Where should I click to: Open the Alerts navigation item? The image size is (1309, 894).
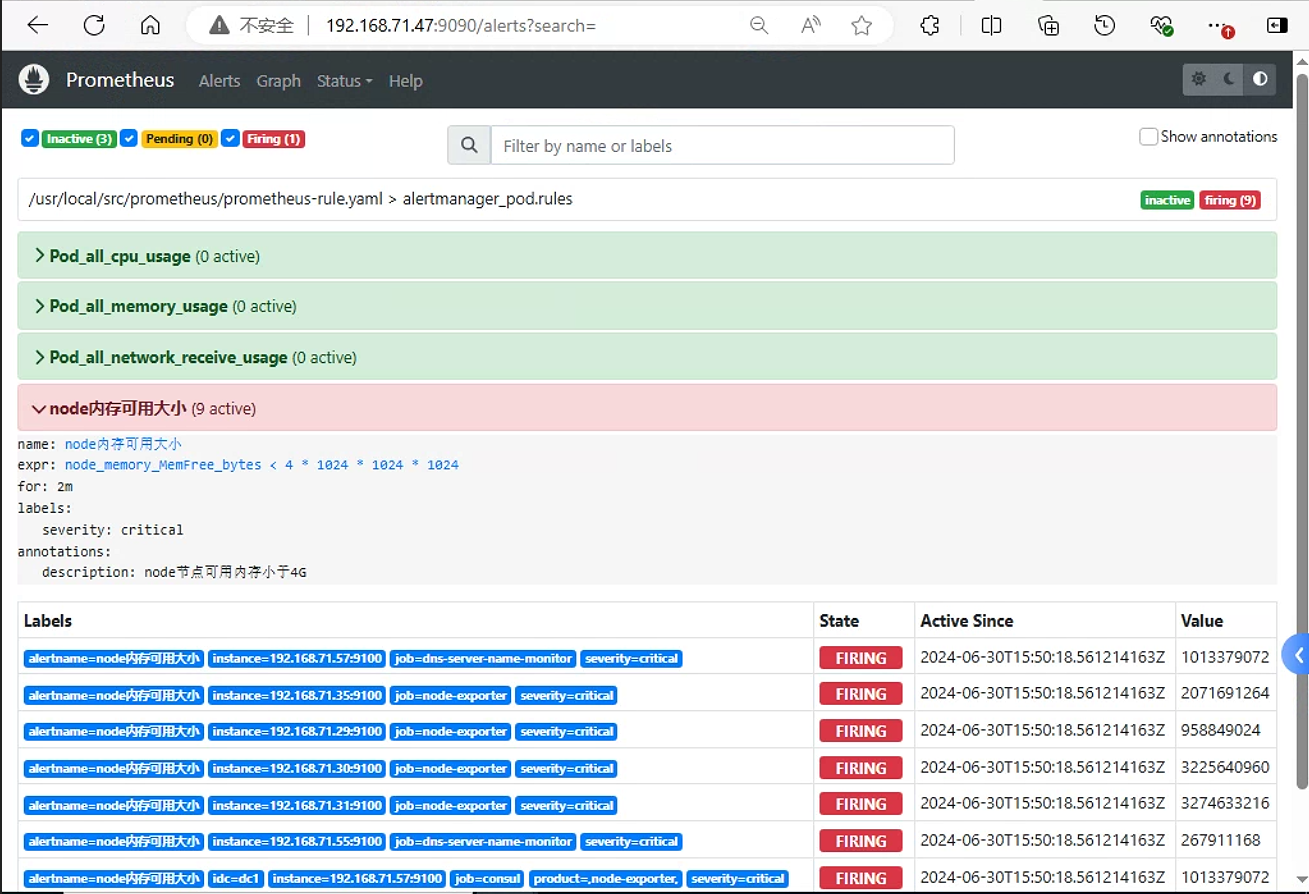(219, 81)
